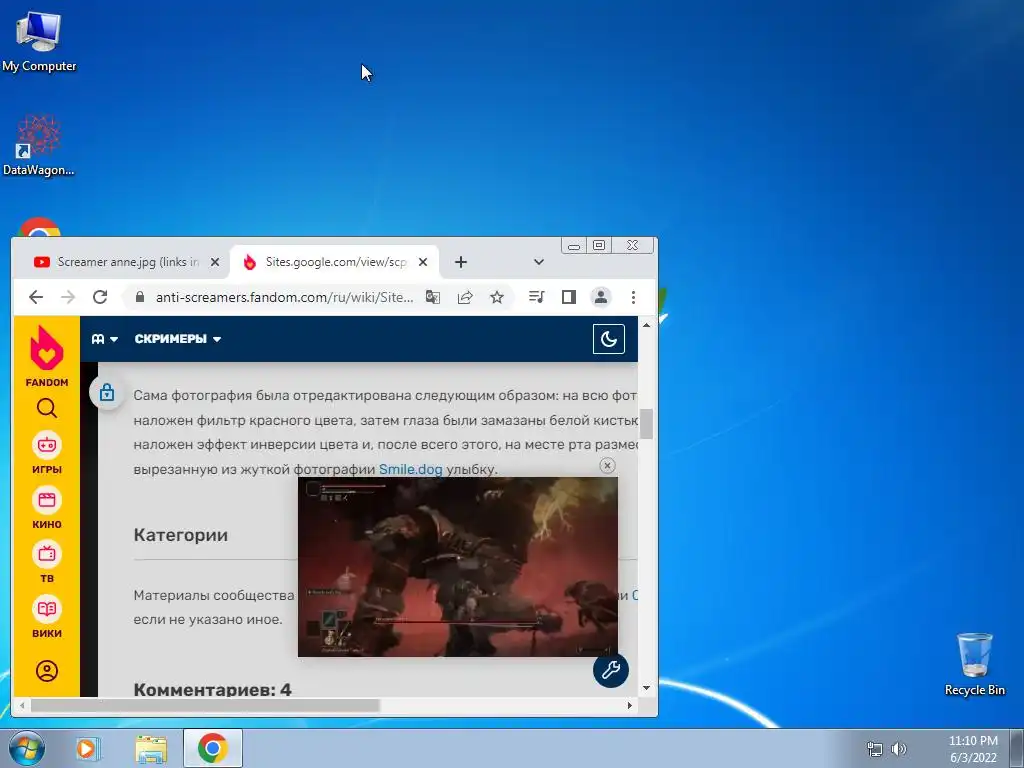Screen dimensions: 1024x768
Task: Click the page lock protection icon
Action: point(106,392)
